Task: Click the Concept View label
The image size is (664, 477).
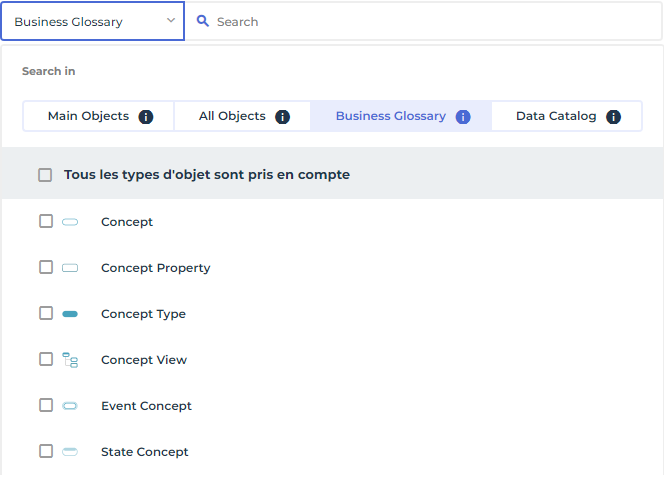Action: click(143, 360)
